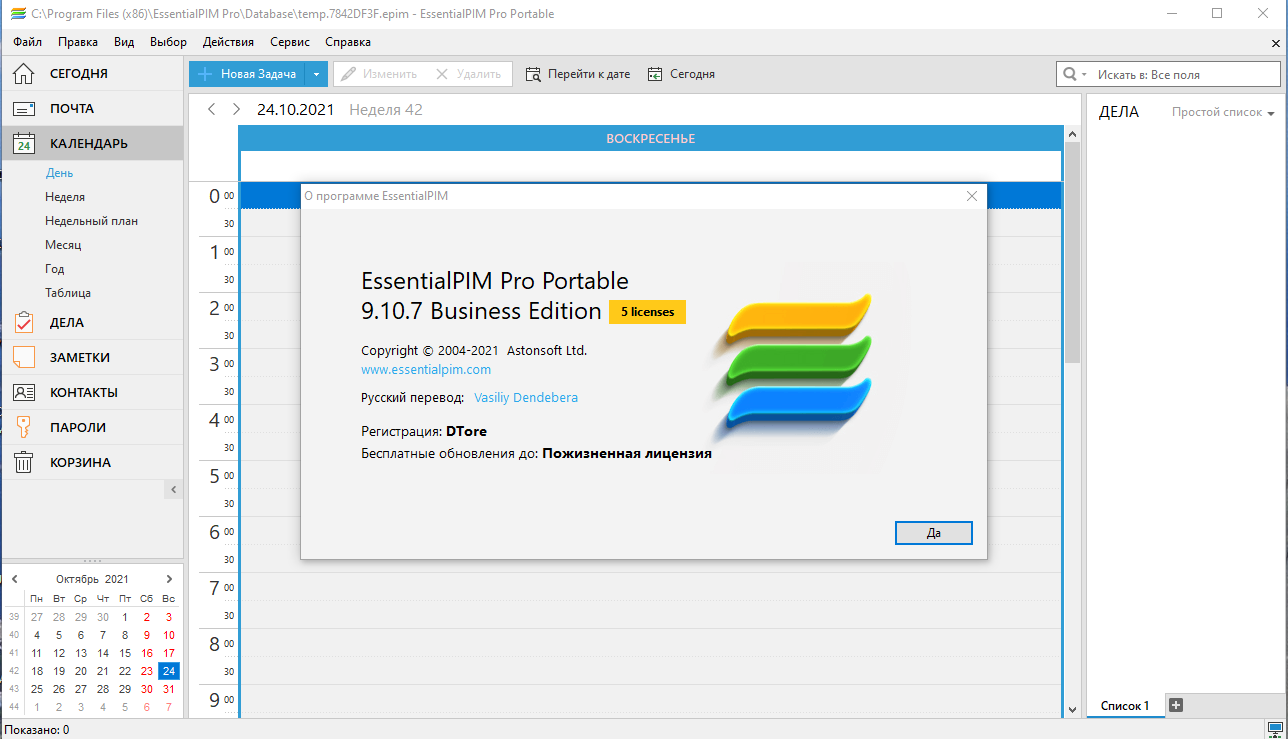
Task: Click the New Task (Новая Задача) button
Action: 246,74
